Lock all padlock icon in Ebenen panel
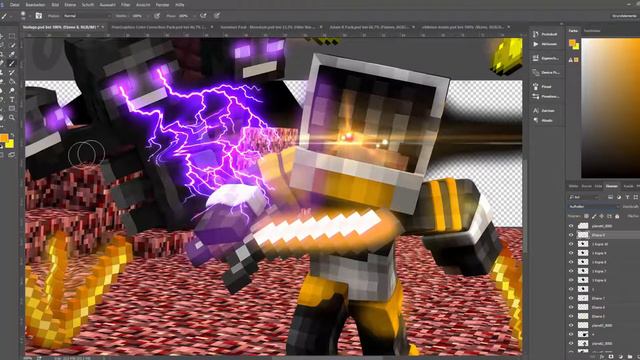Image resolution: width=640 pixels, height=360 pixels. 617,216
